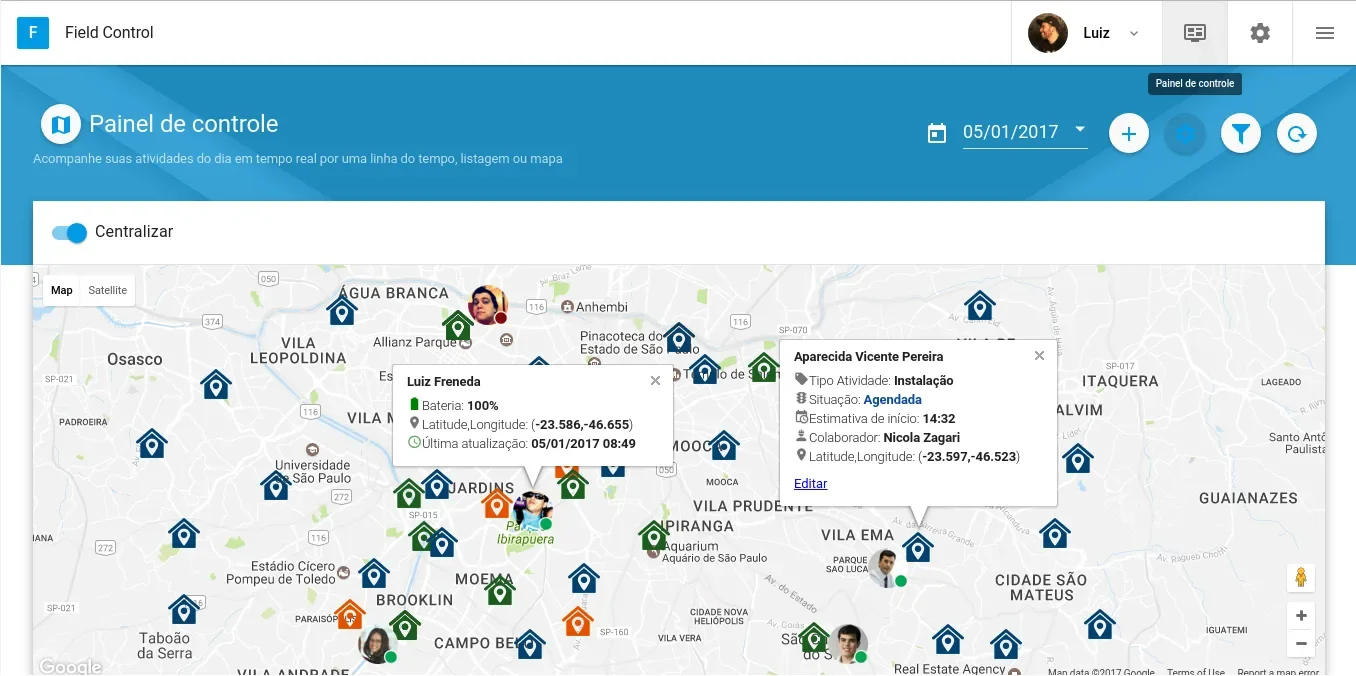The image size is (1356, 676).
Task: Open the hamburger menu in the top bar
Action: [x=1325, y=33]
